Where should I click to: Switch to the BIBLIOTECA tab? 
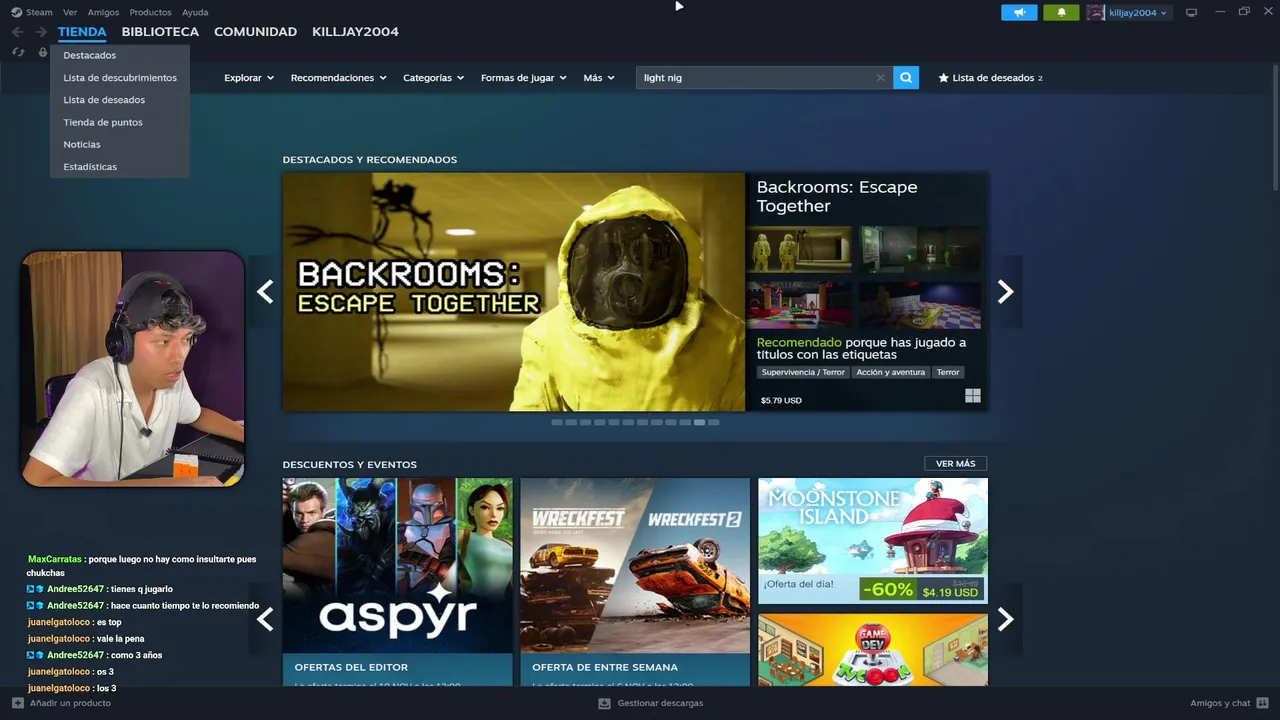160,32
